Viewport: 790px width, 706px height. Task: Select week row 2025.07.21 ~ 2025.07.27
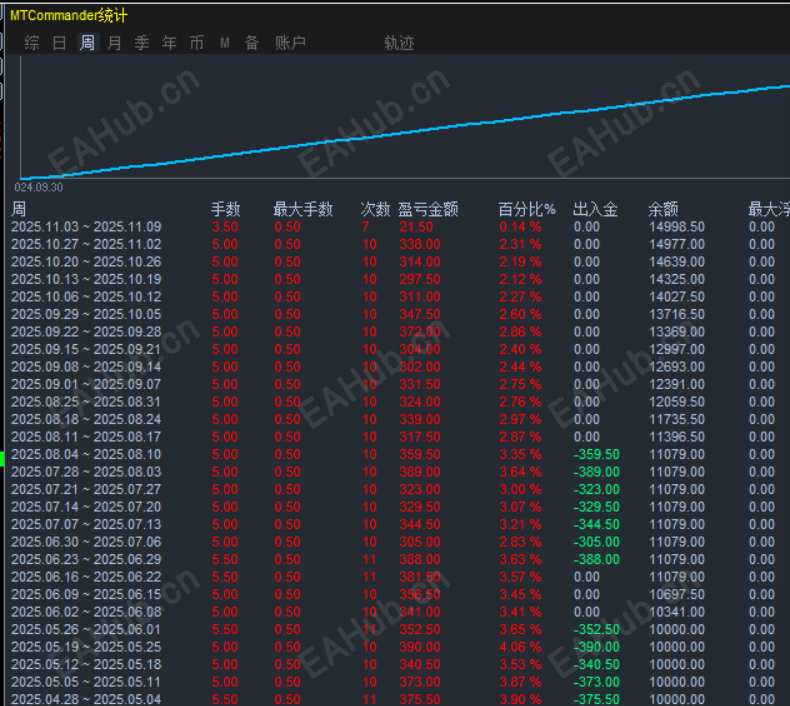point(398,489)
